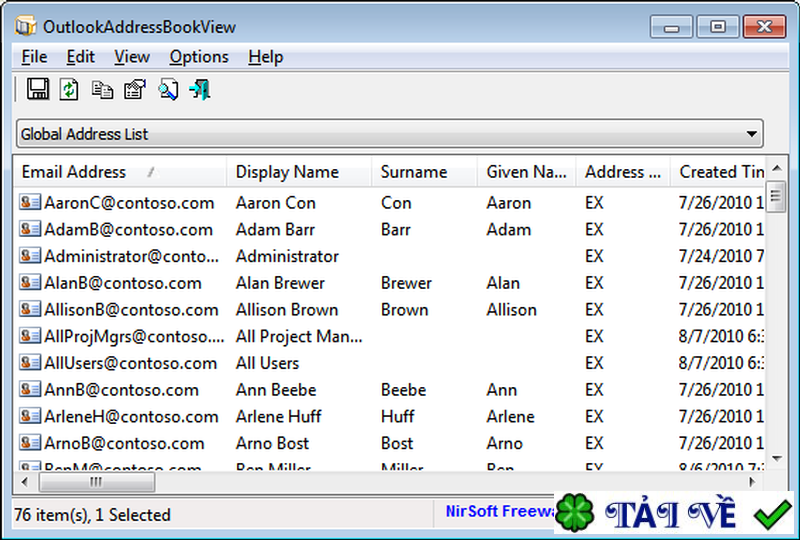Click the Find toolbar icon
Screen dimensions: 800x540
tap(168, 89)
